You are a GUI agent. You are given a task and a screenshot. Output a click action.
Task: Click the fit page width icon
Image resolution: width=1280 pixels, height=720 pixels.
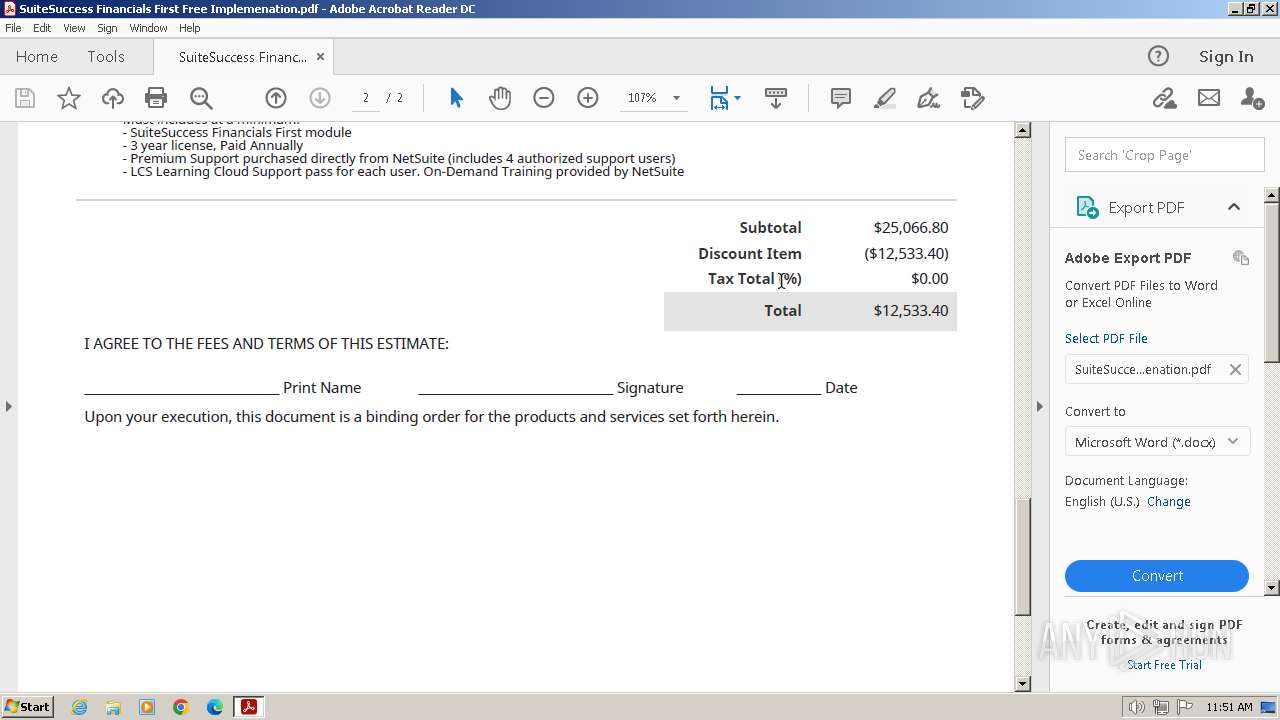pos(719,98)
